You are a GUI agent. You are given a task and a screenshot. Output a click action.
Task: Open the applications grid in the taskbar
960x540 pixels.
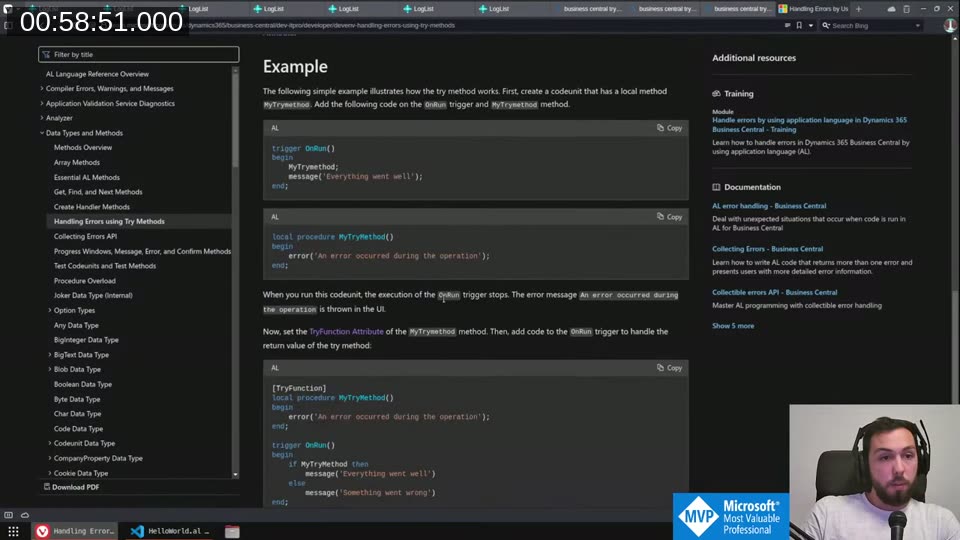coord(13,531)
